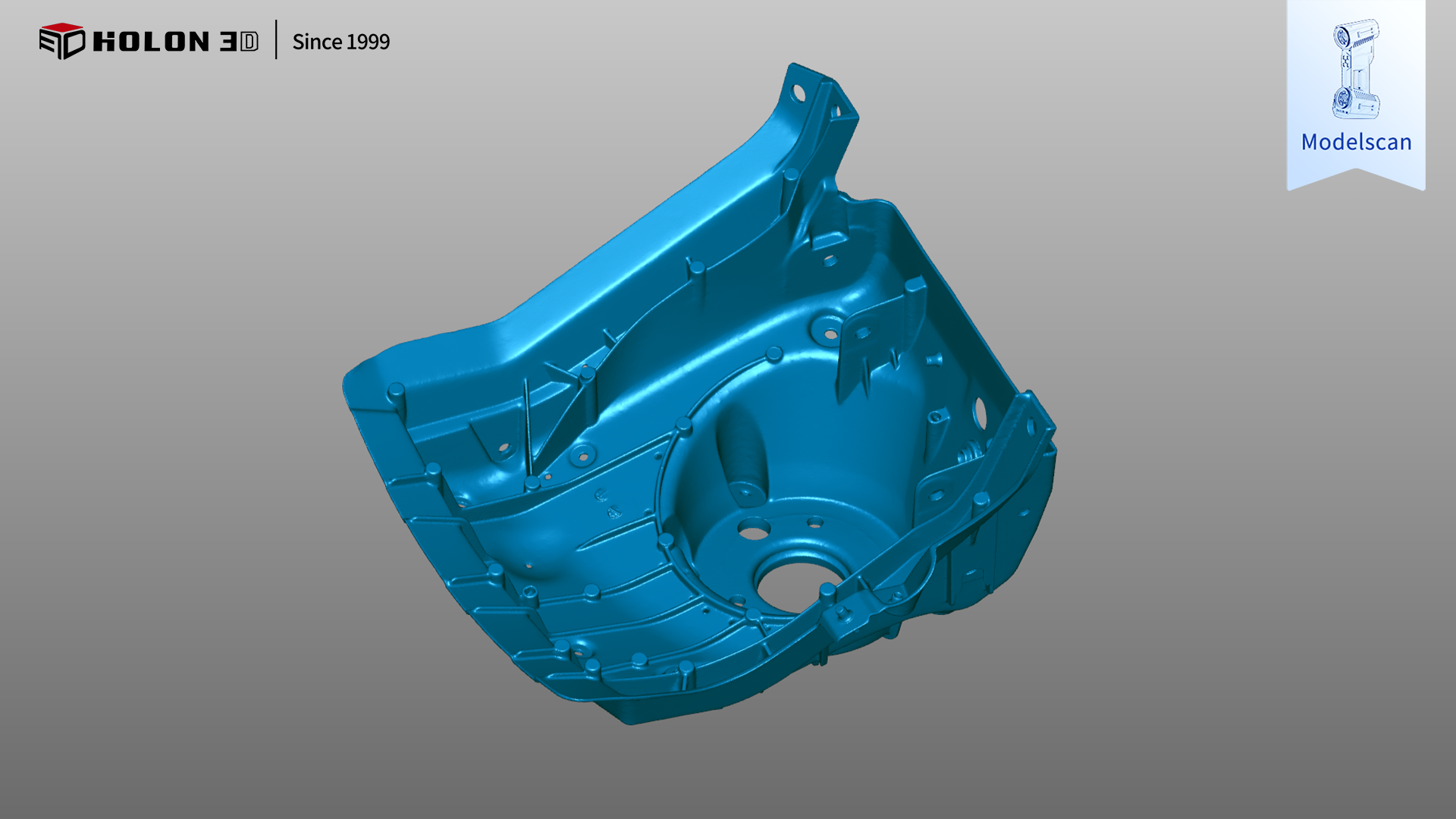Click the Modelscan label text
The height and width of the screenshot is (819, 1456).
[1356, 142]
